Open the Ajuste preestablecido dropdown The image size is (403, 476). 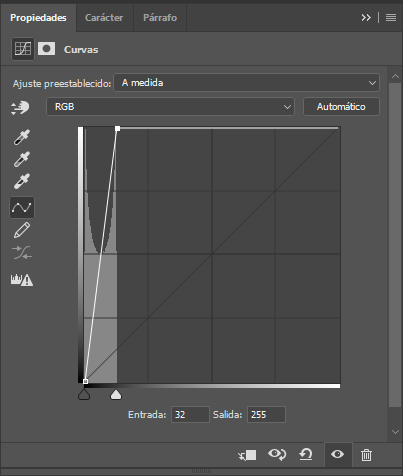pos(246,83)
